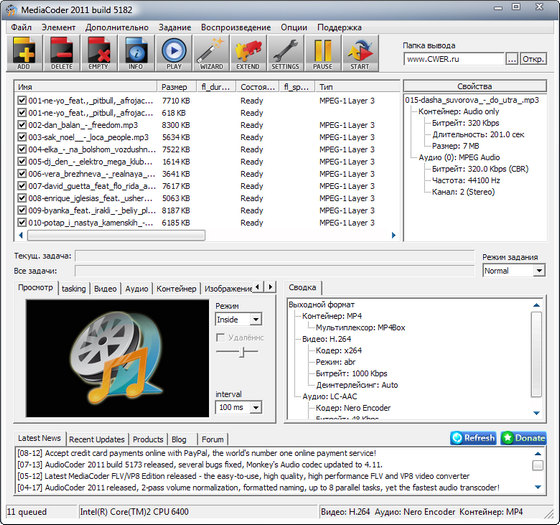Click the ADD files toolbar icon
560x525 pixels.
click(x=24, y=53)
